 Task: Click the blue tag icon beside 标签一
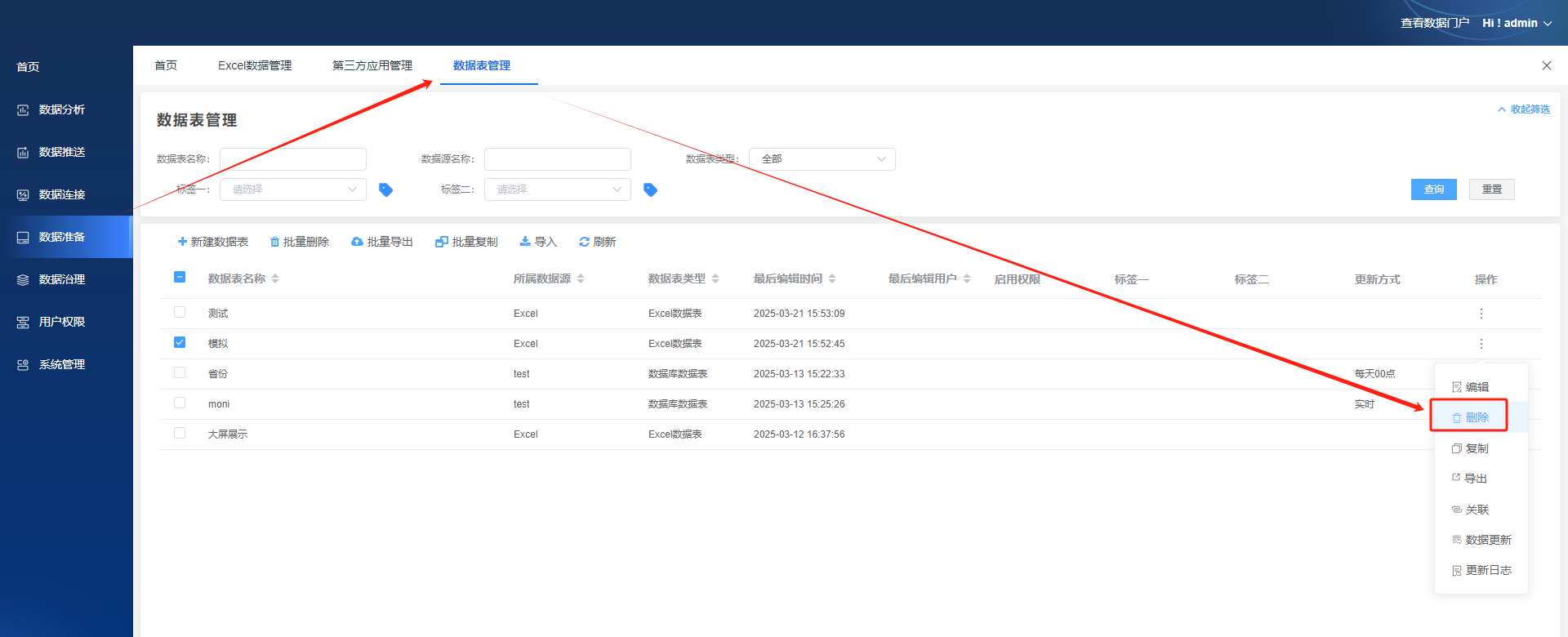pos(386,189)
